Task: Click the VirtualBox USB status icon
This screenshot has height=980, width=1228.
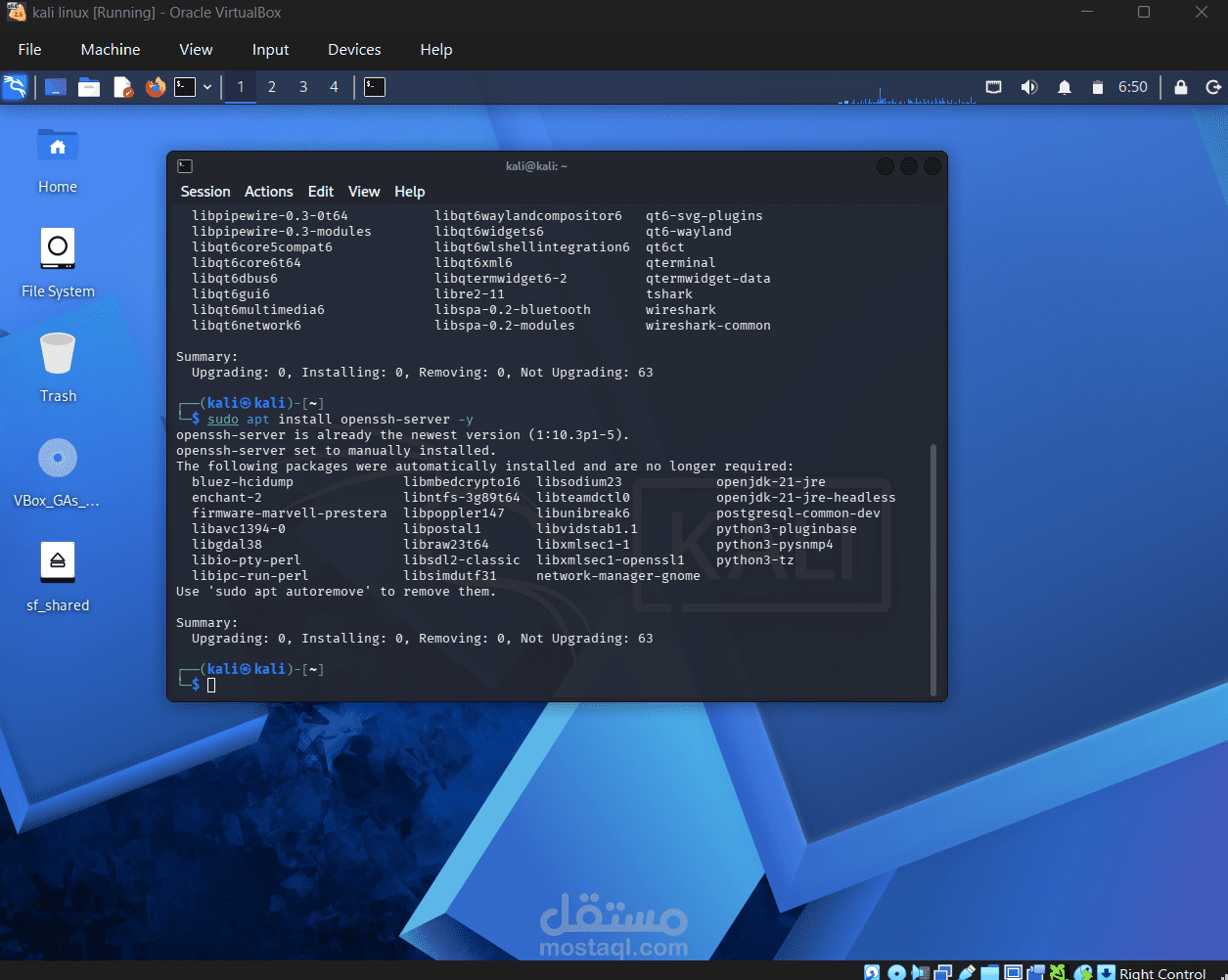Action: coord(966,972)
